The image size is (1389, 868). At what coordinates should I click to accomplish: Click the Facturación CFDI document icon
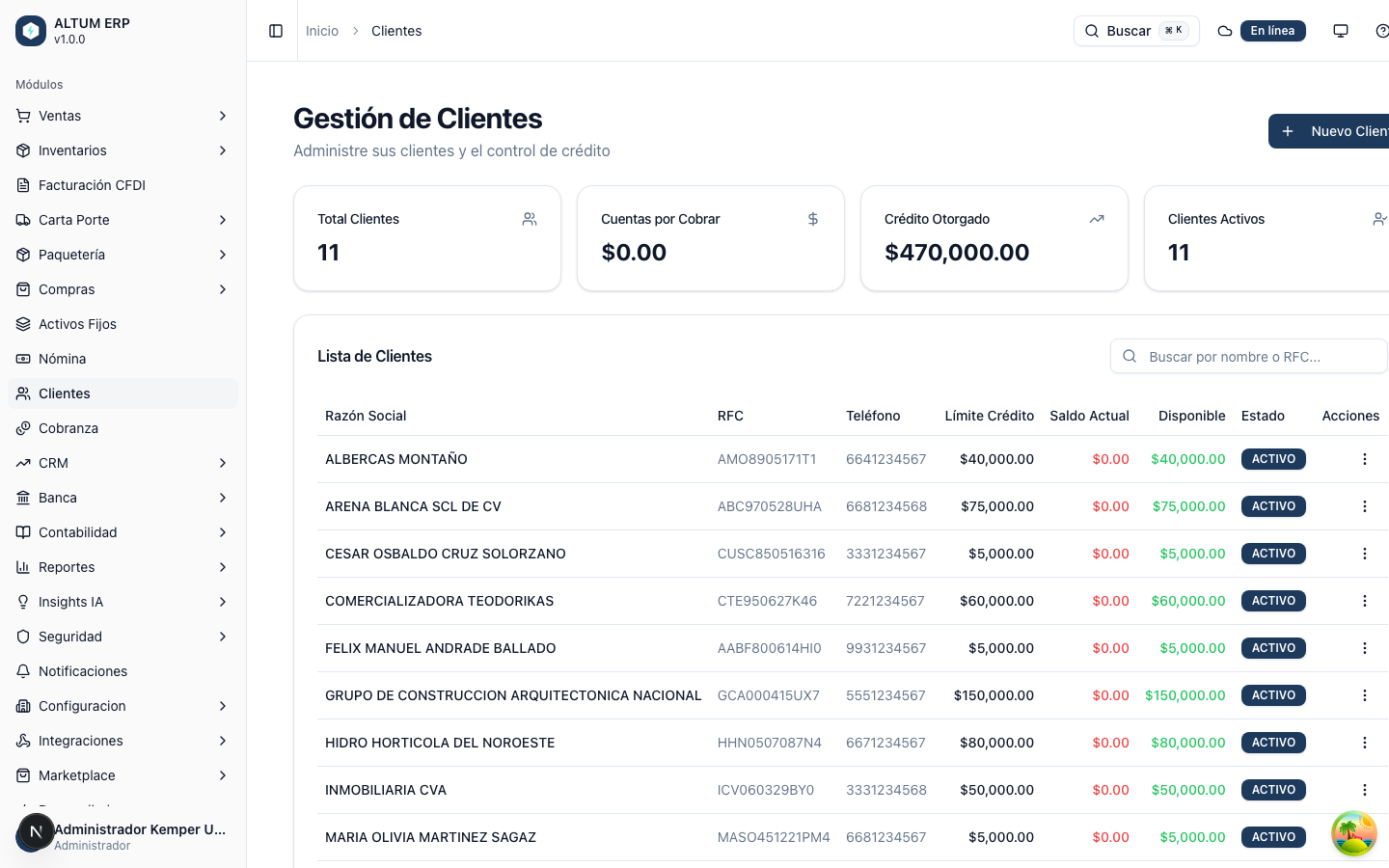(x=23, y=185)
